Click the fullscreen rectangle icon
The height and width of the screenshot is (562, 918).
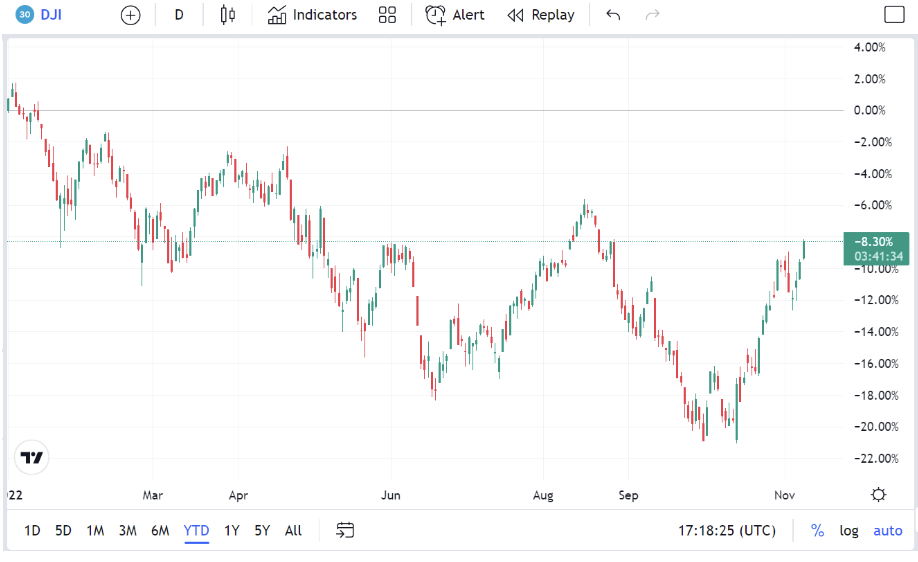(894, 15)
